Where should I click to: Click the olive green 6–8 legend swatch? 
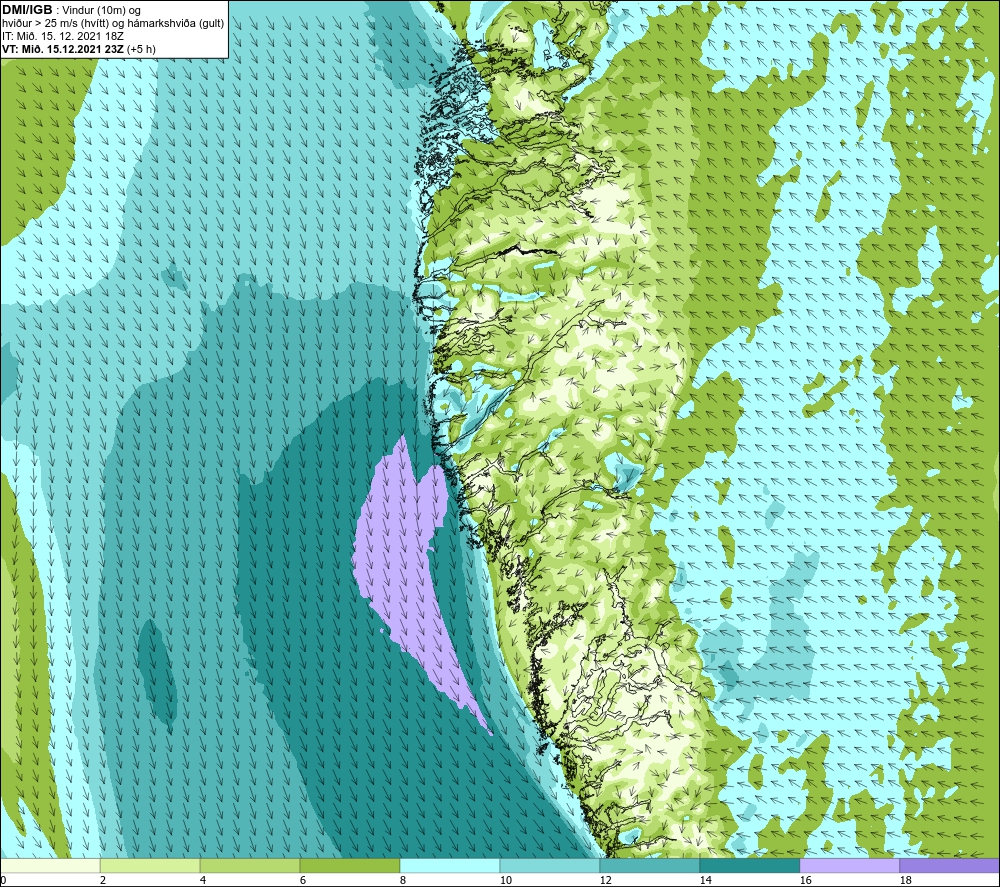pyautogui.click(x=349, y=865)
